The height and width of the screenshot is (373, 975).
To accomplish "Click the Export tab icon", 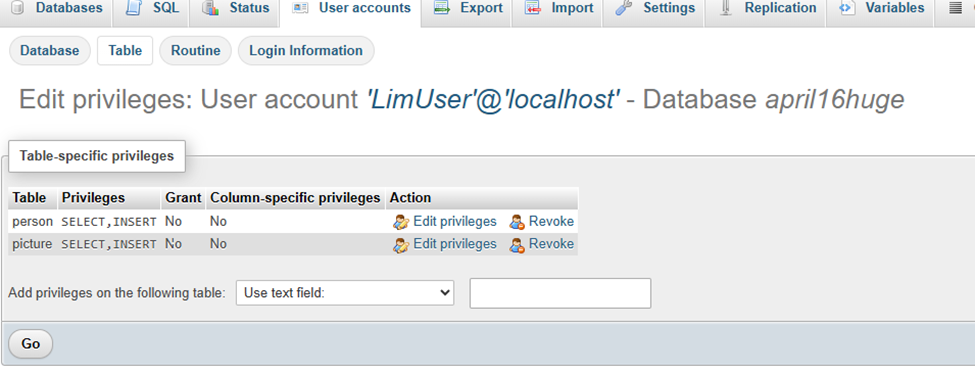I will (441, 9).
